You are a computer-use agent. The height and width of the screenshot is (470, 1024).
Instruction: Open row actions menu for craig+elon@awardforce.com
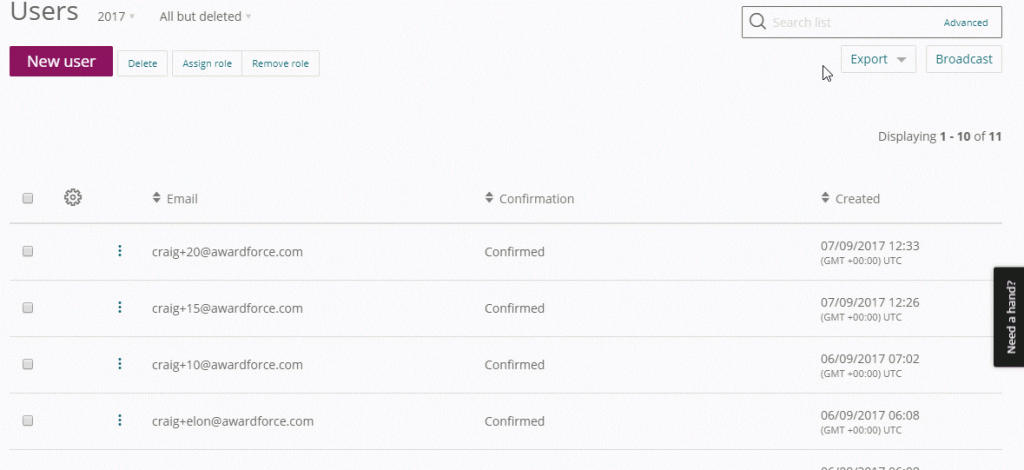coord(120,421)
